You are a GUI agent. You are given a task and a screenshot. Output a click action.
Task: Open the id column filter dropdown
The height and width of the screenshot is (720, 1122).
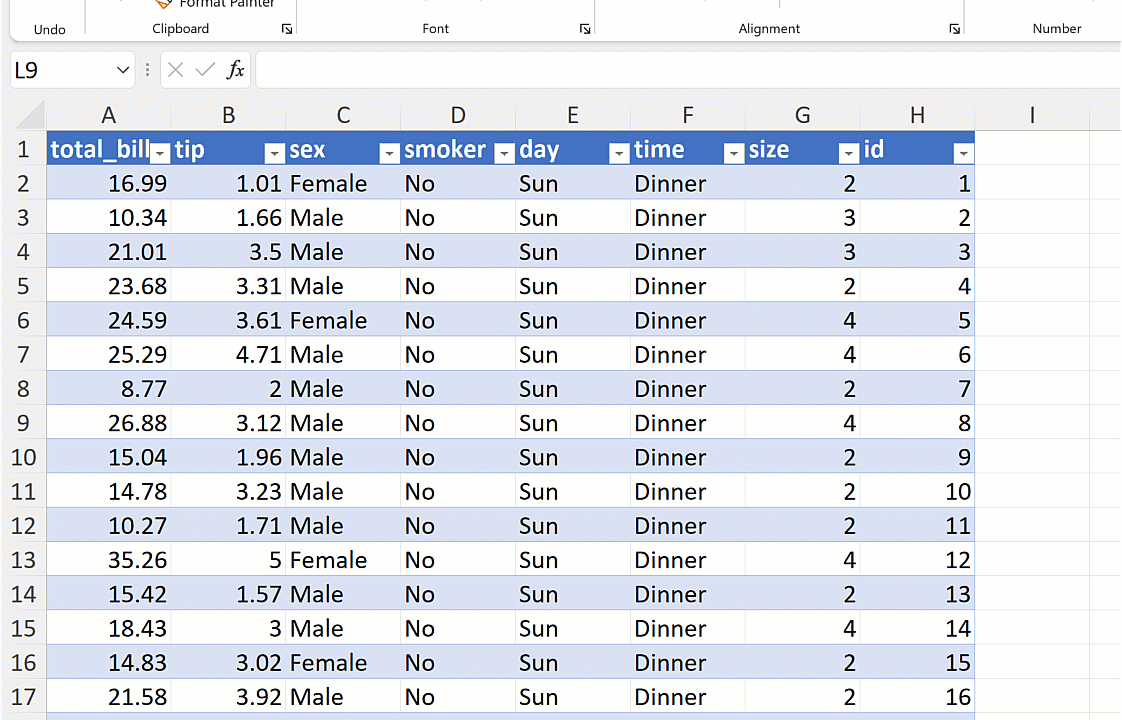click(963, 152)
